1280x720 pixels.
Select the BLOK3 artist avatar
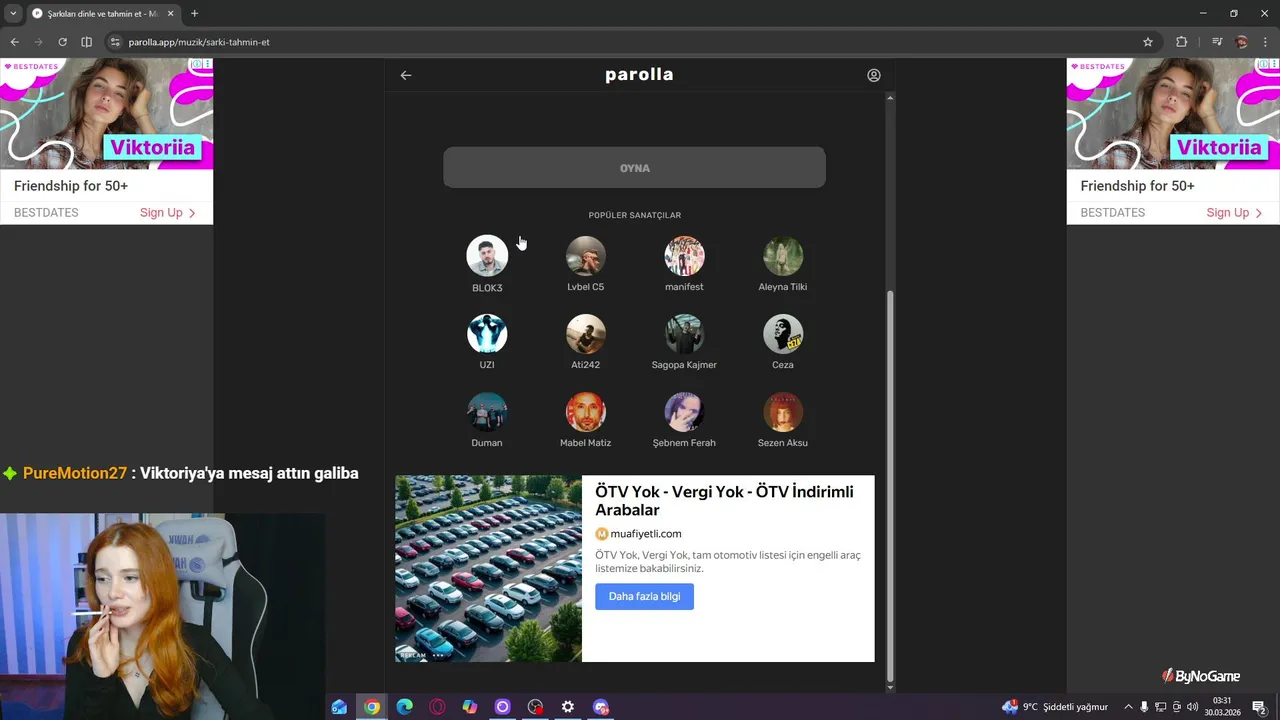487,256
